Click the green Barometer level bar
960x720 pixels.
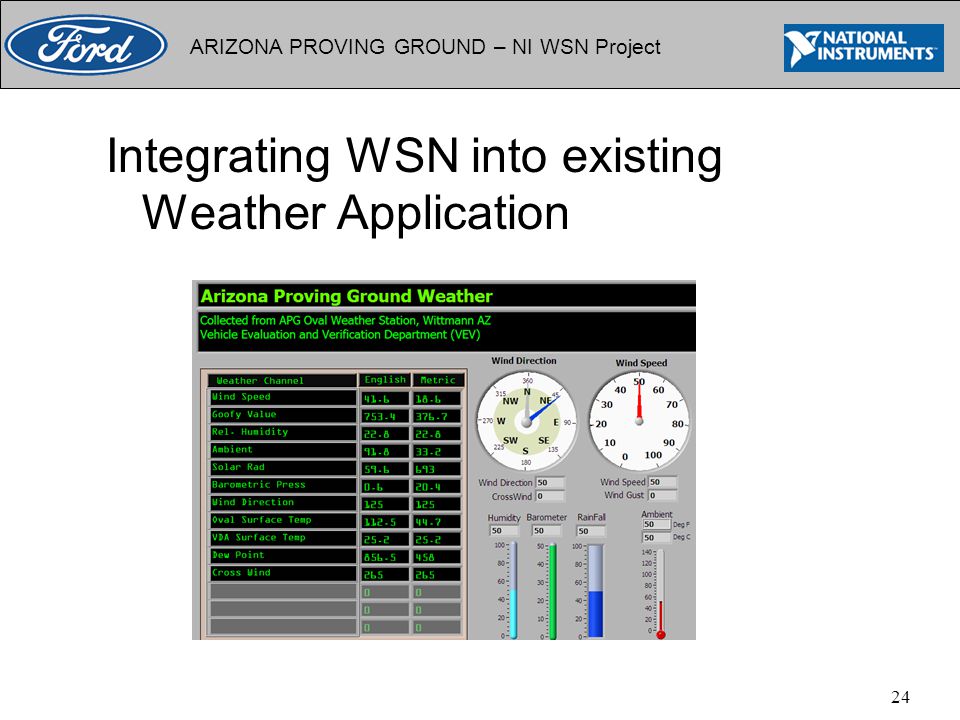tap(552, 591)
